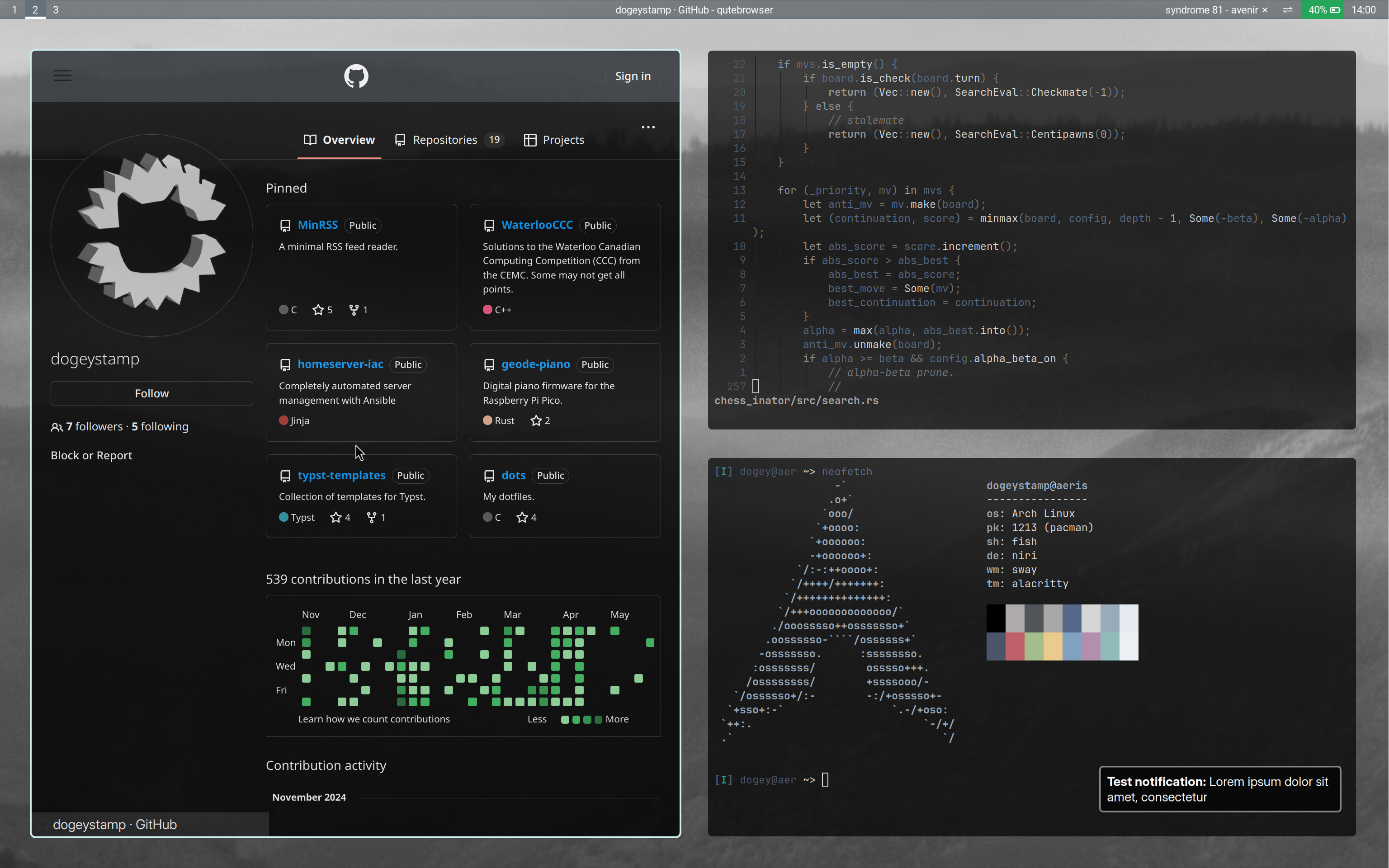1389x868 pixels.
Task: Switch to workspace 1
Action: point(14,10)
